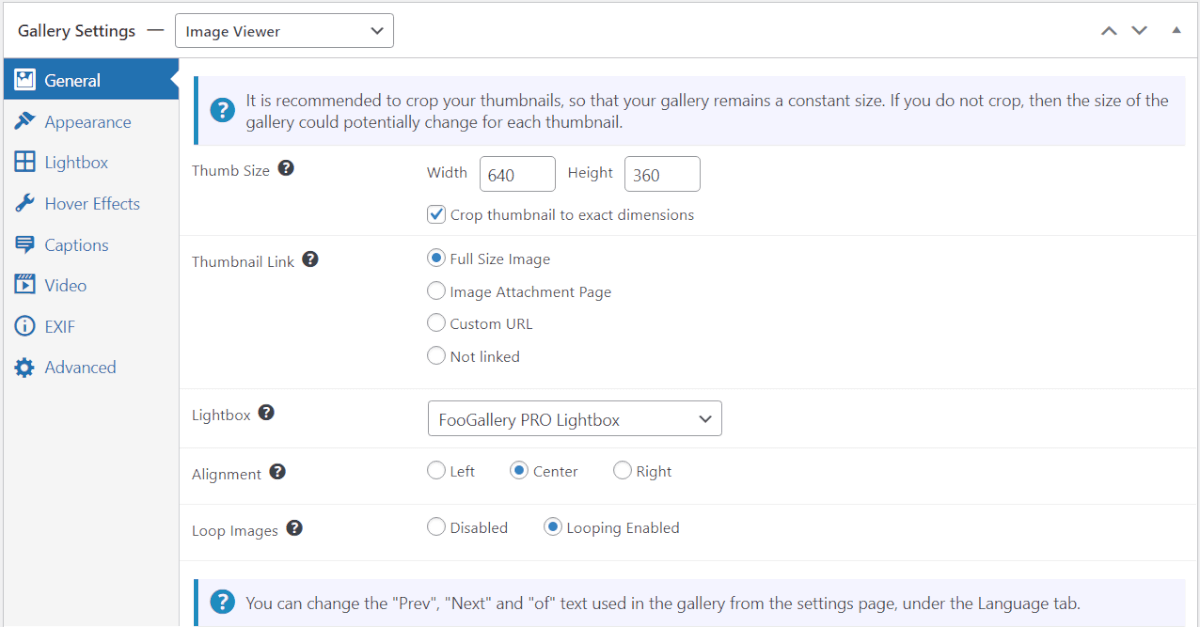Click the Advanced gear icon

click(x=25, y=367)
